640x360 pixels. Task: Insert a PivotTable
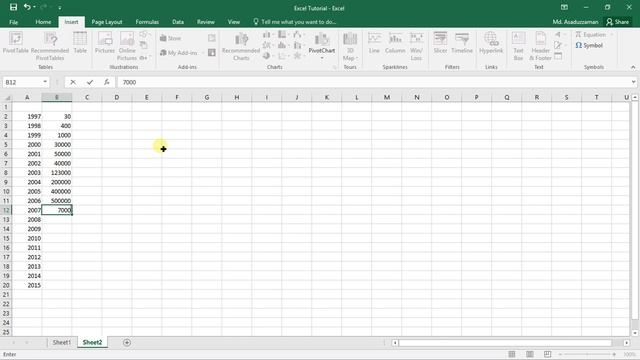(16, 43)
